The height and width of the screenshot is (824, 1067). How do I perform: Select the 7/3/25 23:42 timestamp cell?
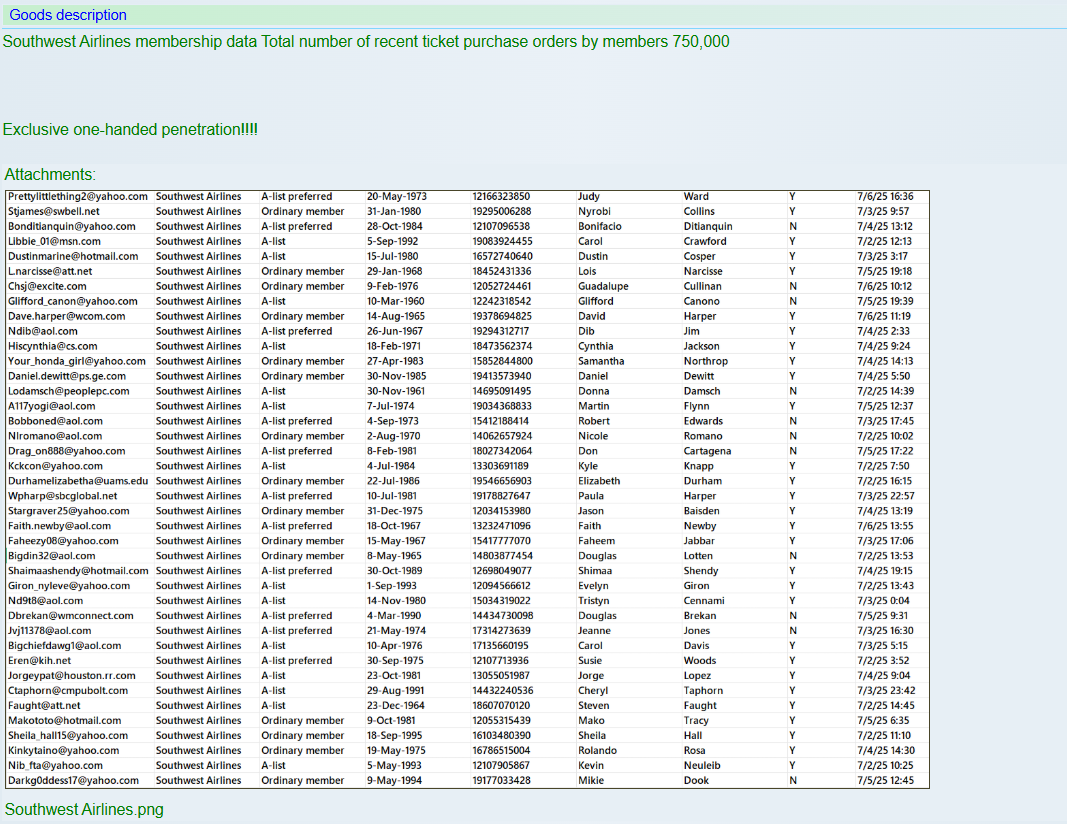pos(885,691)
